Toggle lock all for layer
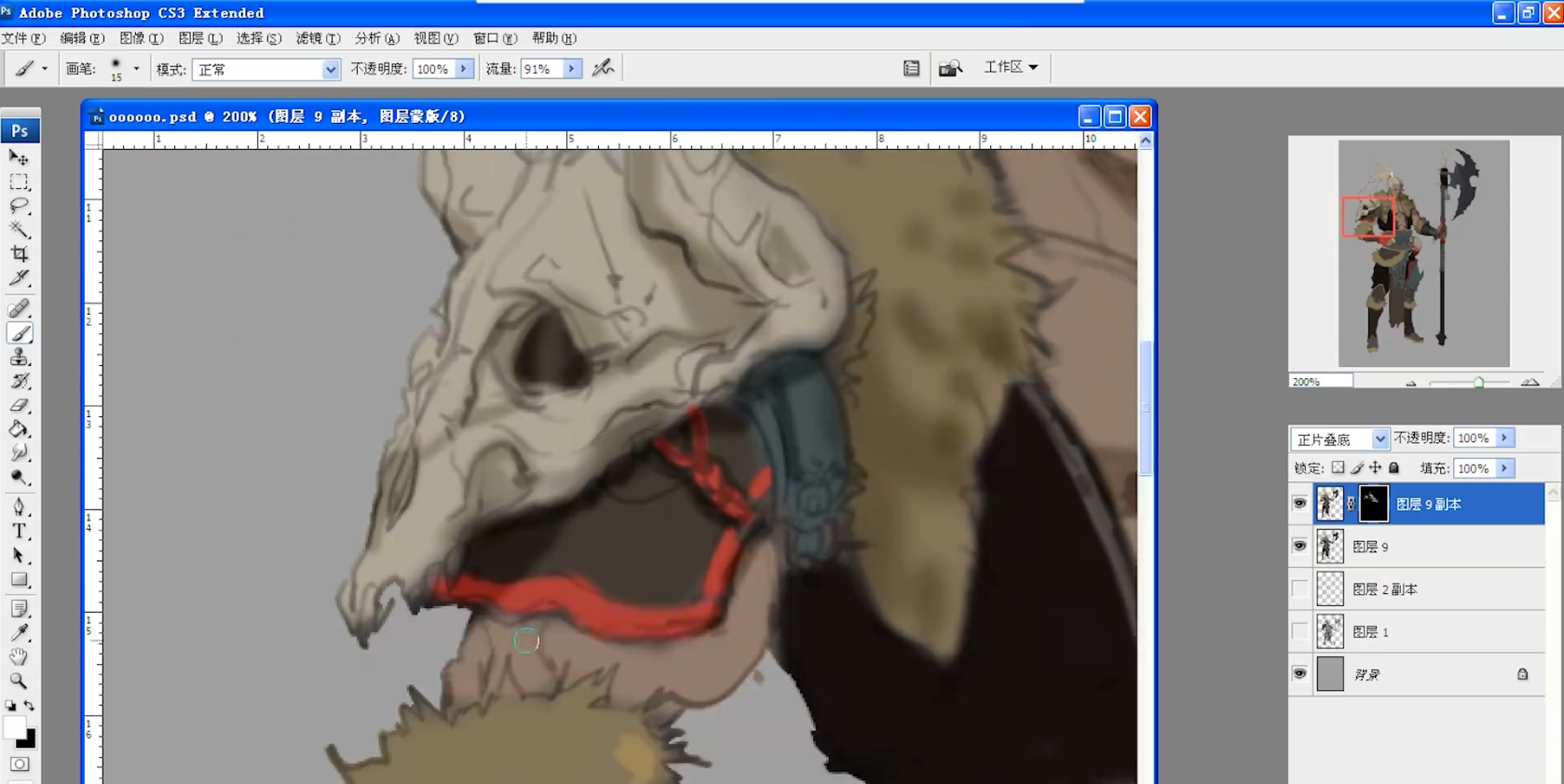 click(x=1394, y=468)
